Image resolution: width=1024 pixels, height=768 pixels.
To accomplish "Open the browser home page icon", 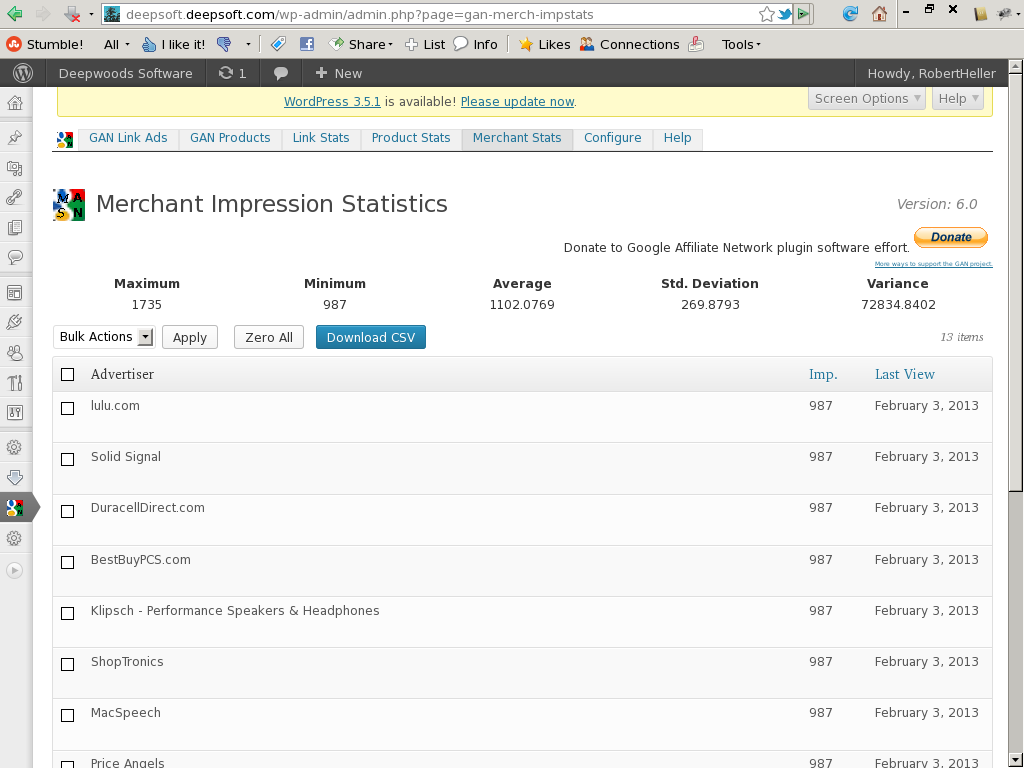I will [880, 14].
